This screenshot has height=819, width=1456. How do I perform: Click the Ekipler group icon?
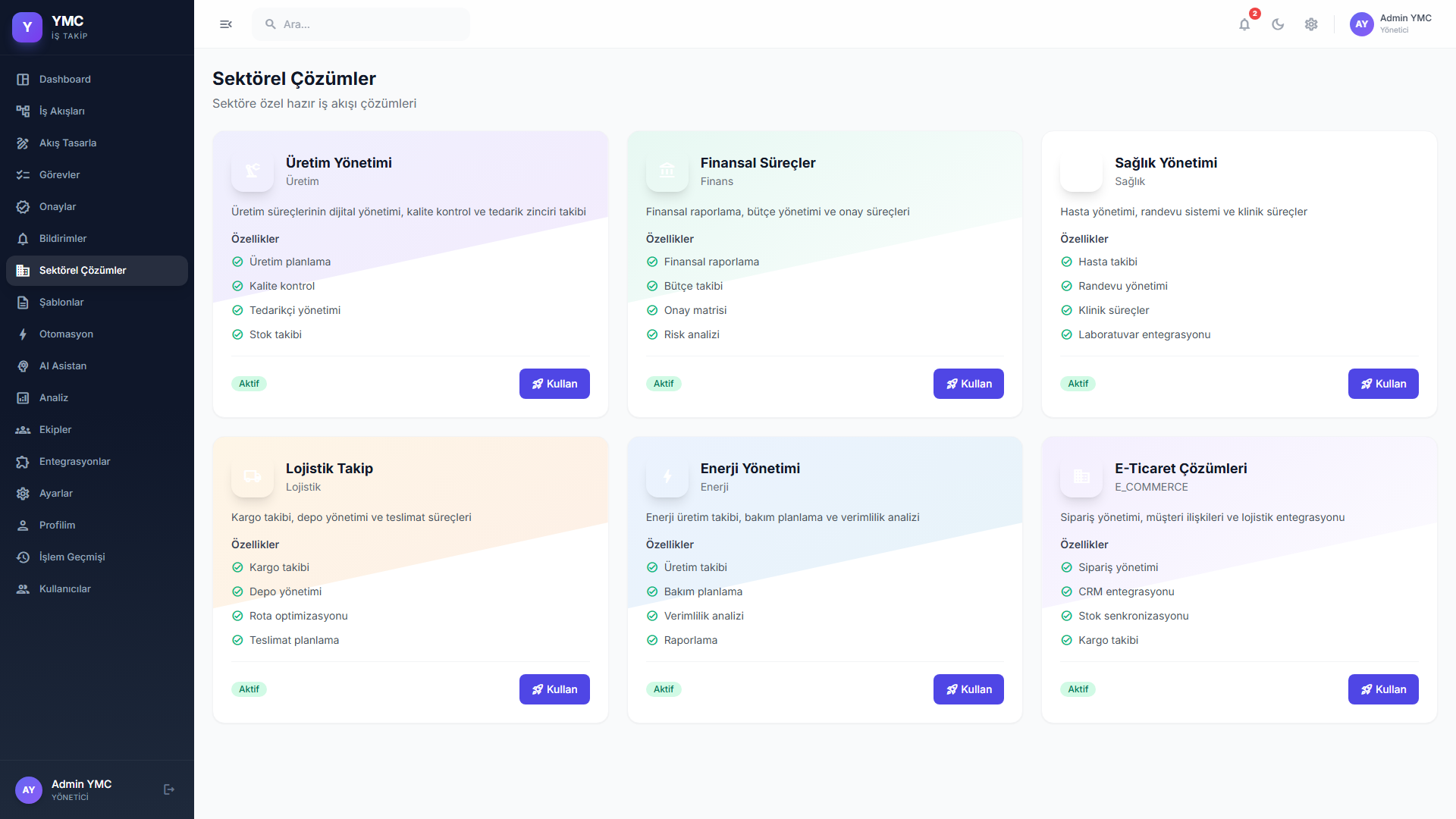click(23, 430)
